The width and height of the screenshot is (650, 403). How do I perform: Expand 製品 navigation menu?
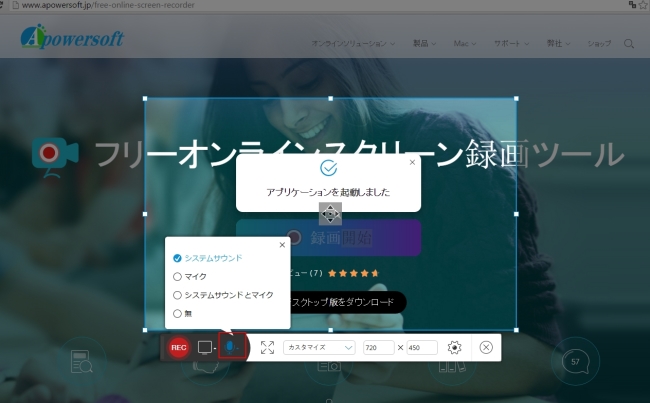pos(424,44)
